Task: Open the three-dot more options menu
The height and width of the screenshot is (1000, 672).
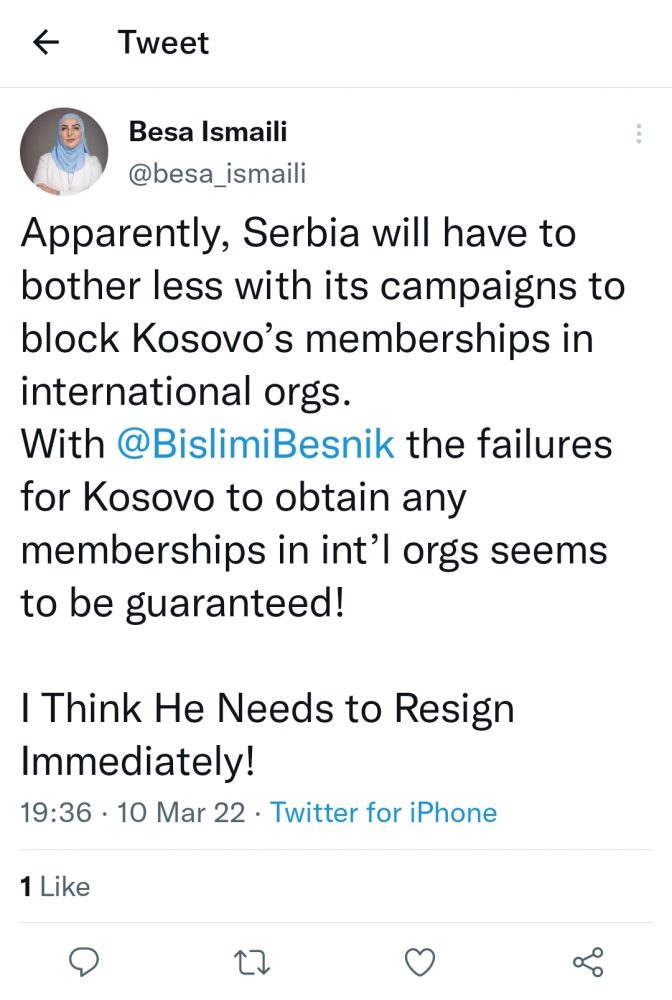Action: coord(639,135)
